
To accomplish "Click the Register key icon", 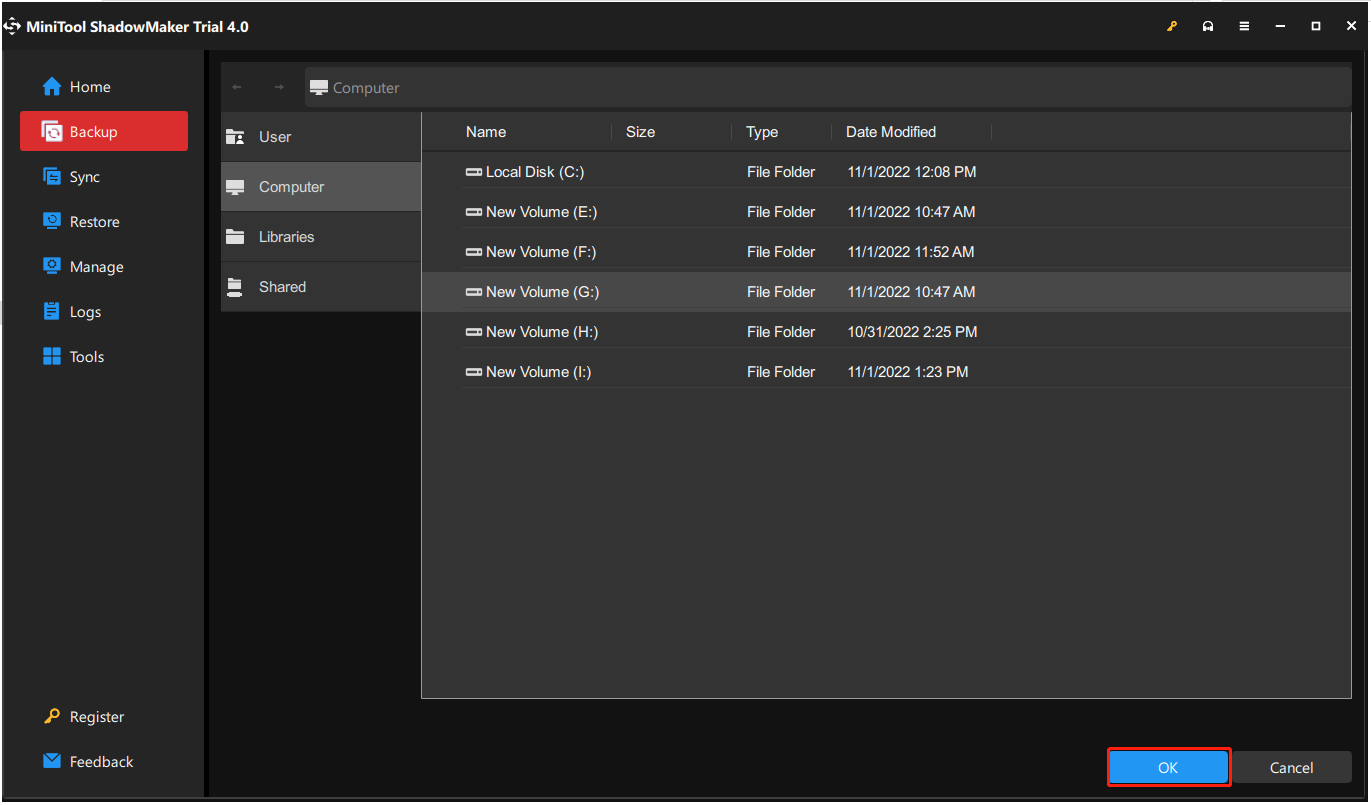I will [52, 717].
